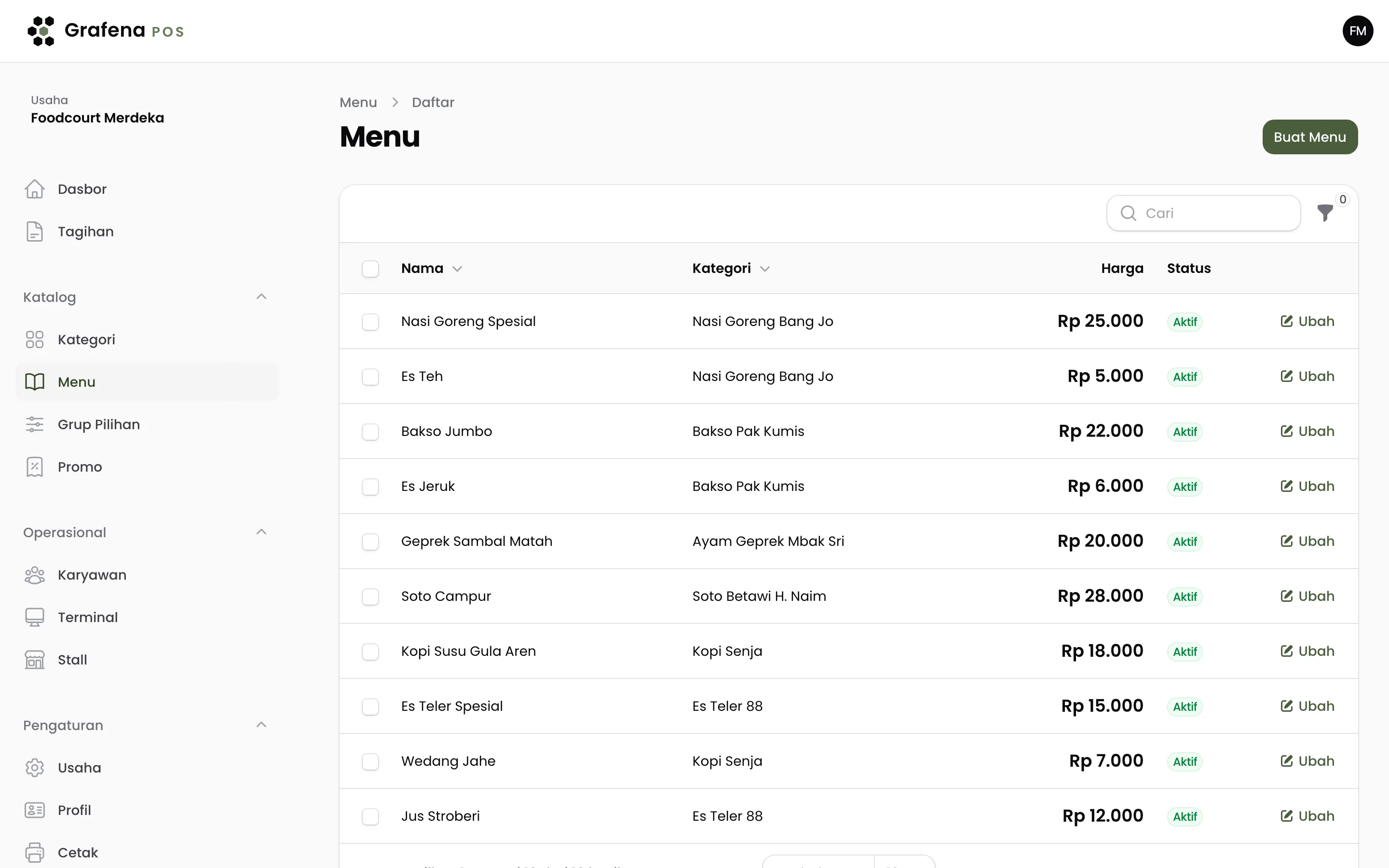Click Ubah for Kopi Susu Gula Aren
Viewport: 1389px width, 868px height.
pyautogui.click(x=1307, y=651)
